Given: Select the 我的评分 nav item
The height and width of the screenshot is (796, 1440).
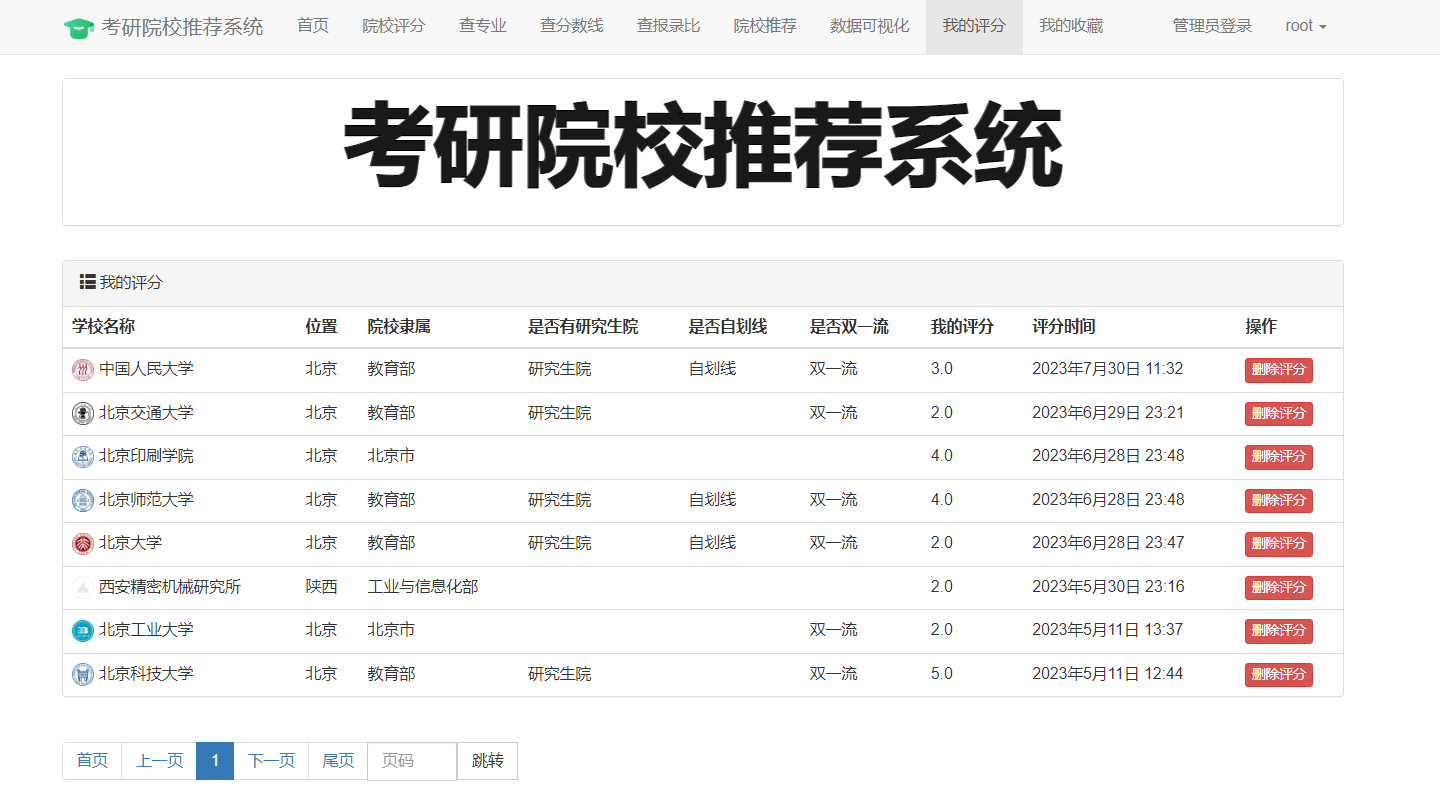Looking at the screenshot, I should [974, 27].
